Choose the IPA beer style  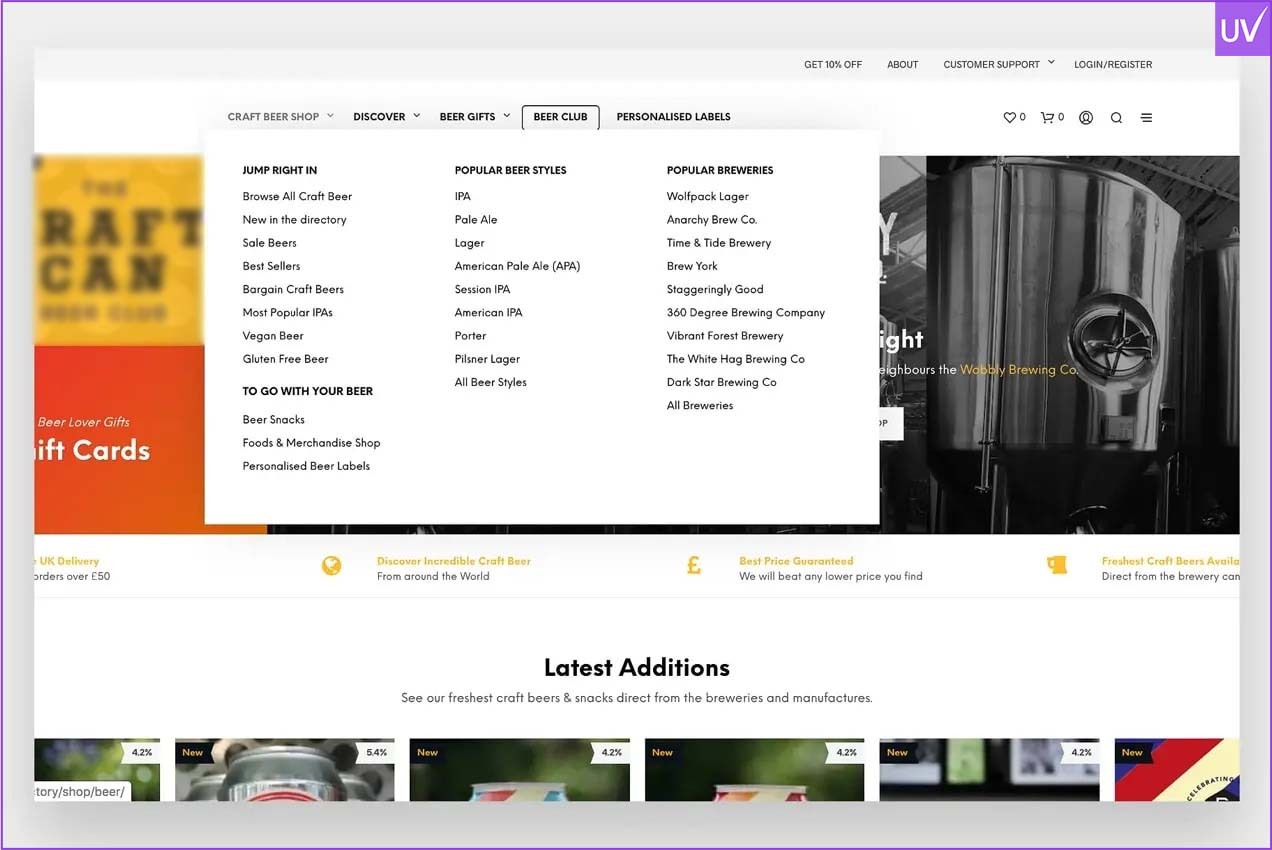[462, 196]
